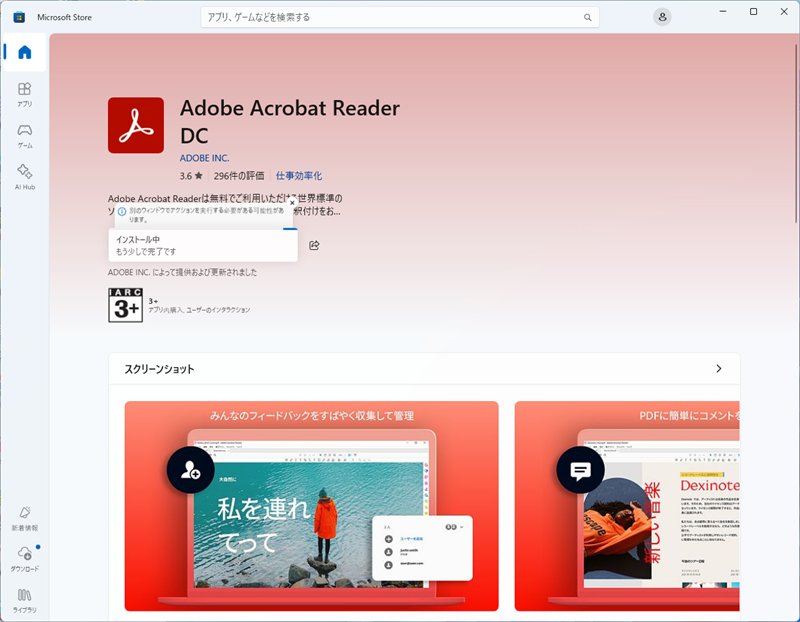Open the ゲーム (Games) section

(24, 135)
